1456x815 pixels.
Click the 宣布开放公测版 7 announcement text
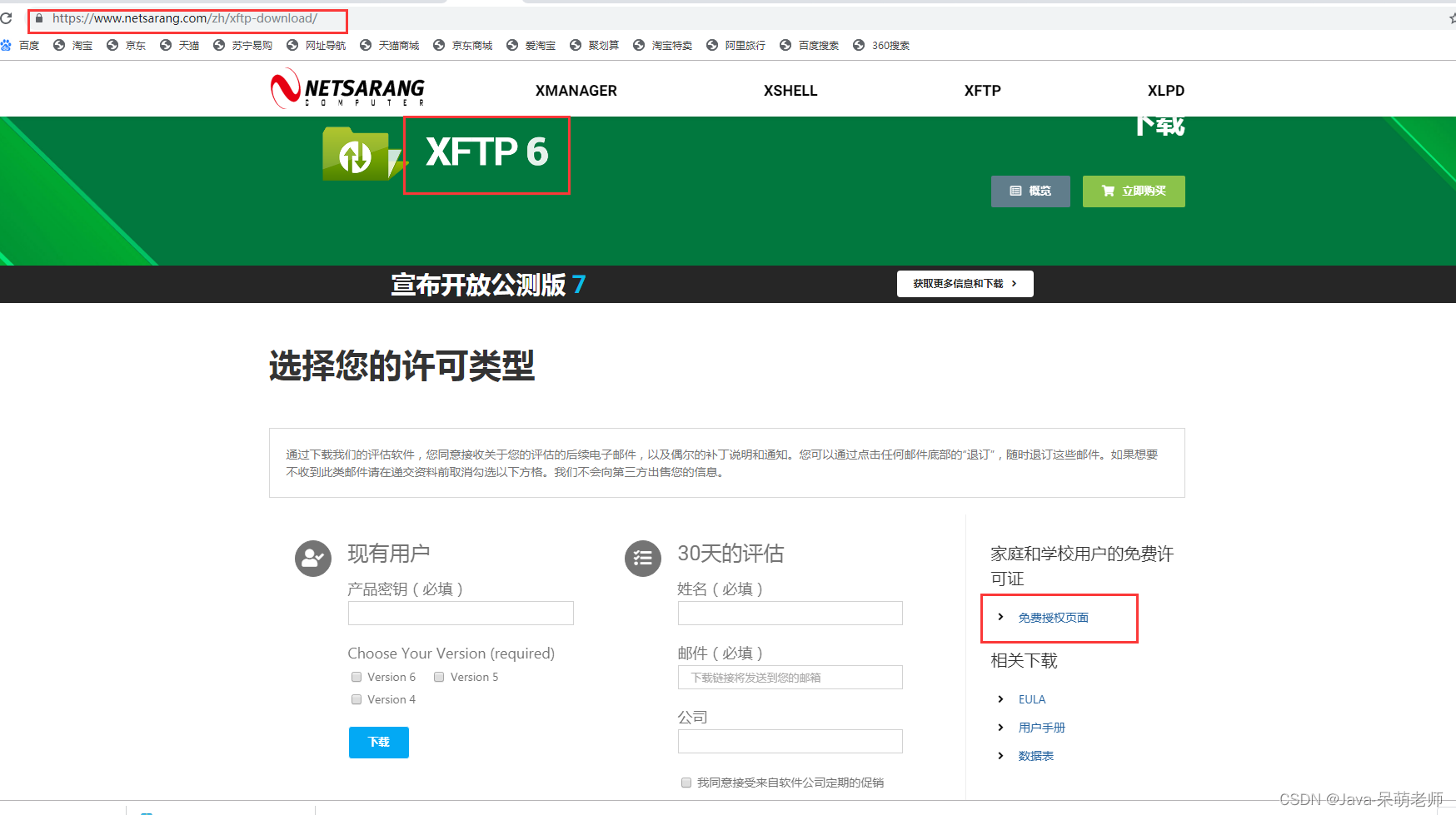pos(488,285)
